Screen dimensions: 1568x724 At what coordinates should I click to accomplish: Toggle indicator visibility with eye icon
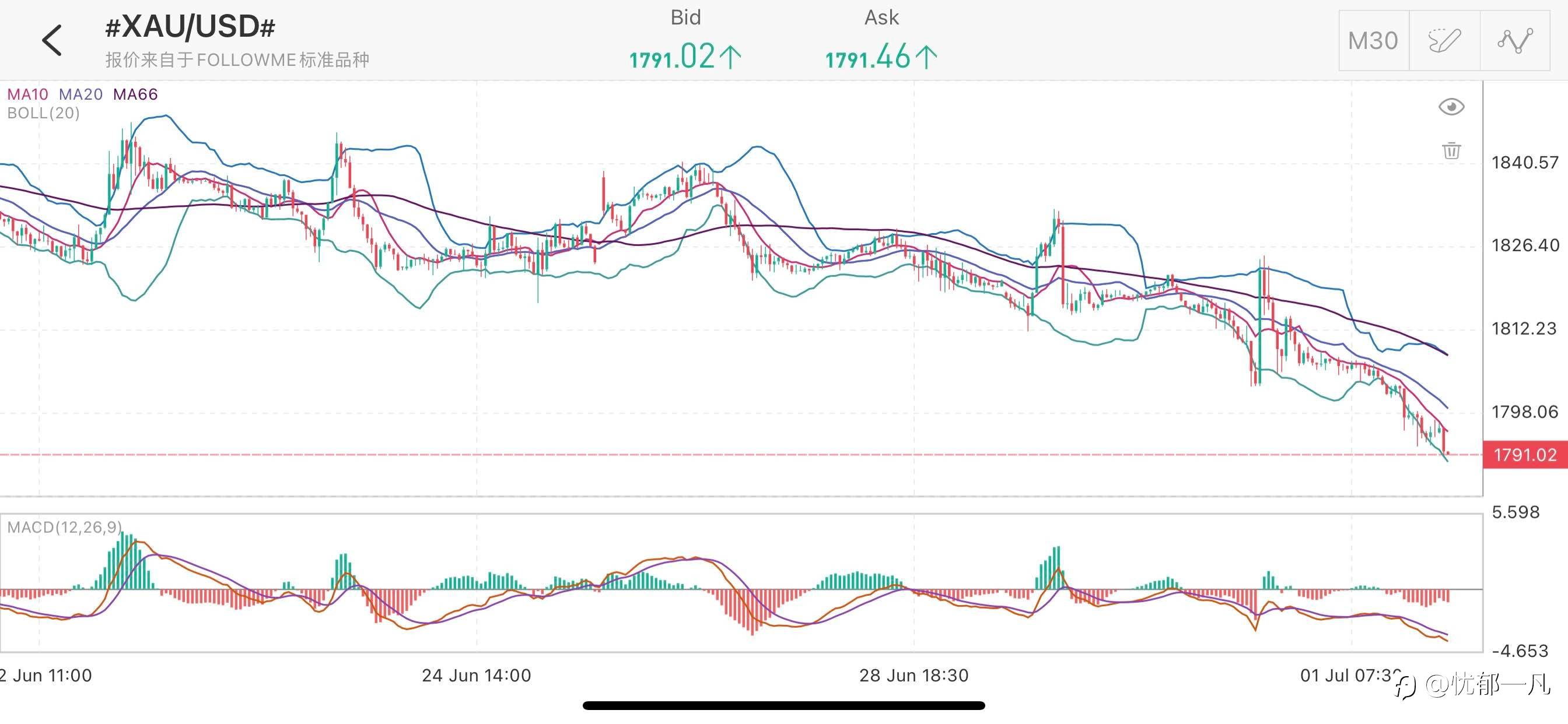1451,107
